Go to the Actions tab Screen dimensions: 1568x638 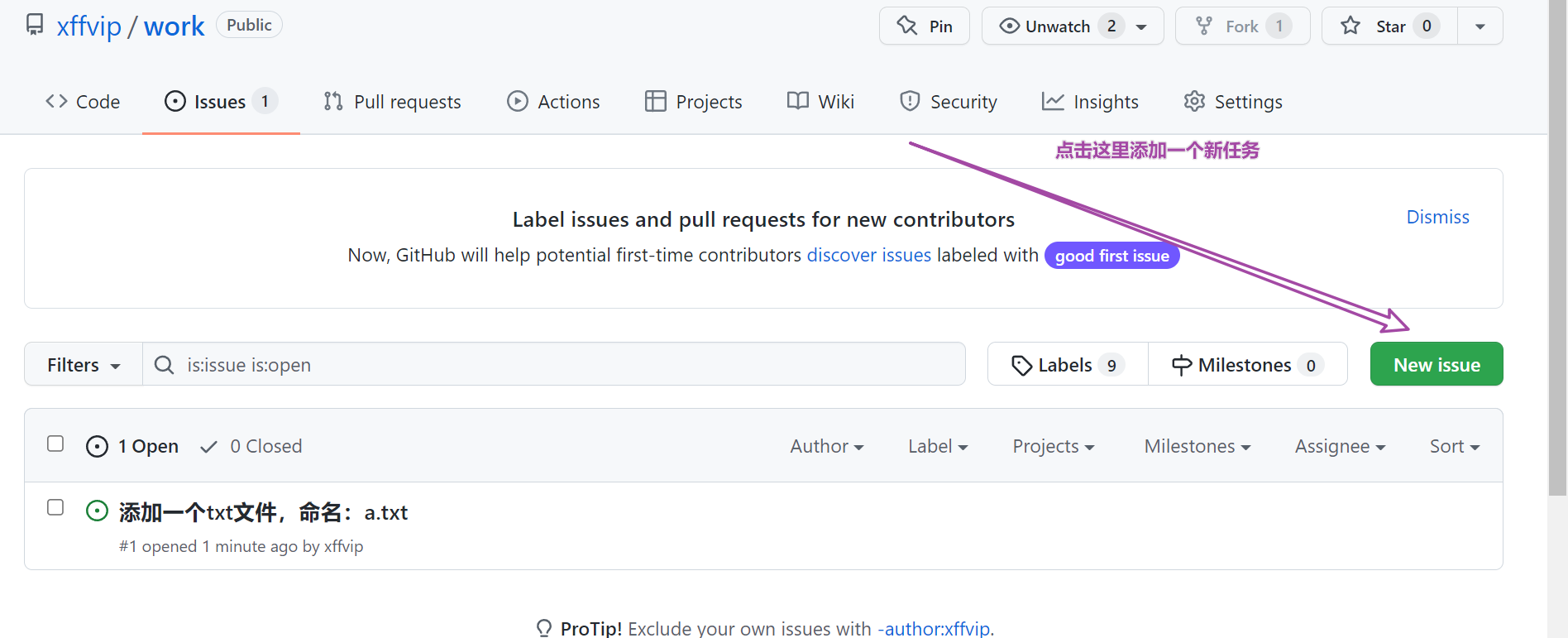553,102
